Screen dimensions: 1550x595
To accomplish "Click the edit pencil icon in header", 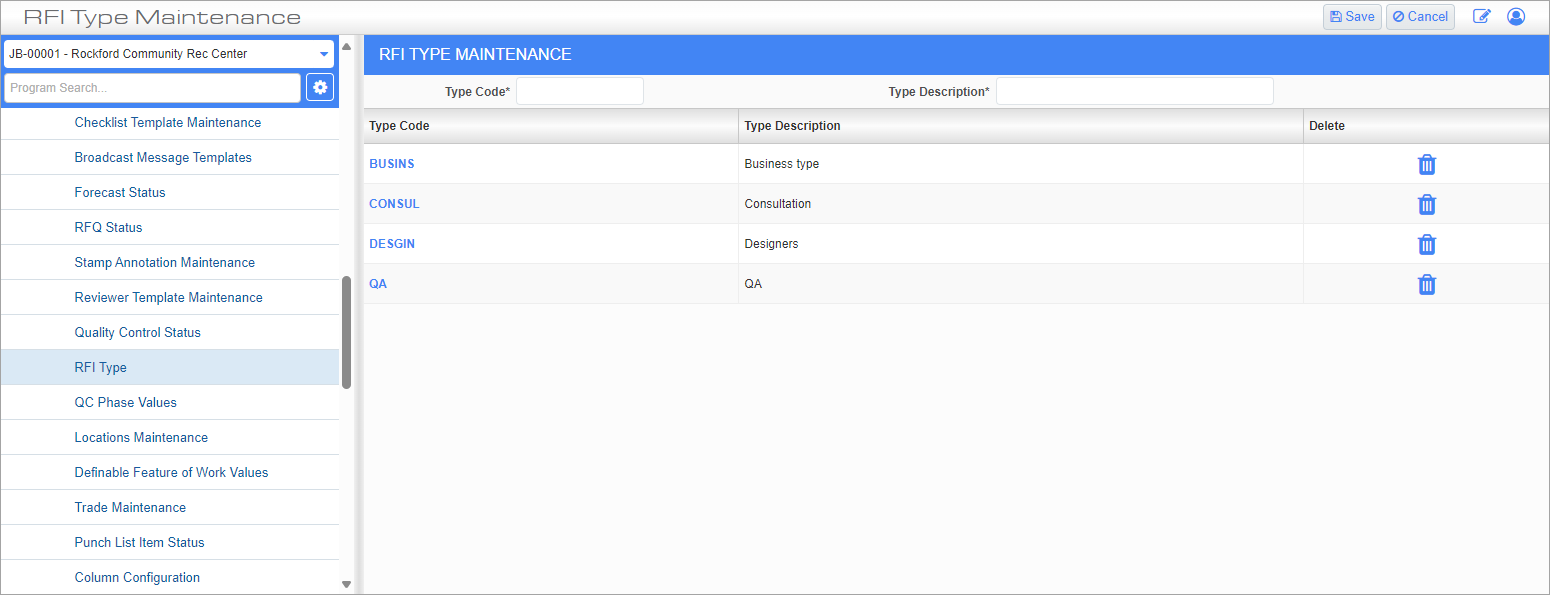I will click(x=1481, y=17).
